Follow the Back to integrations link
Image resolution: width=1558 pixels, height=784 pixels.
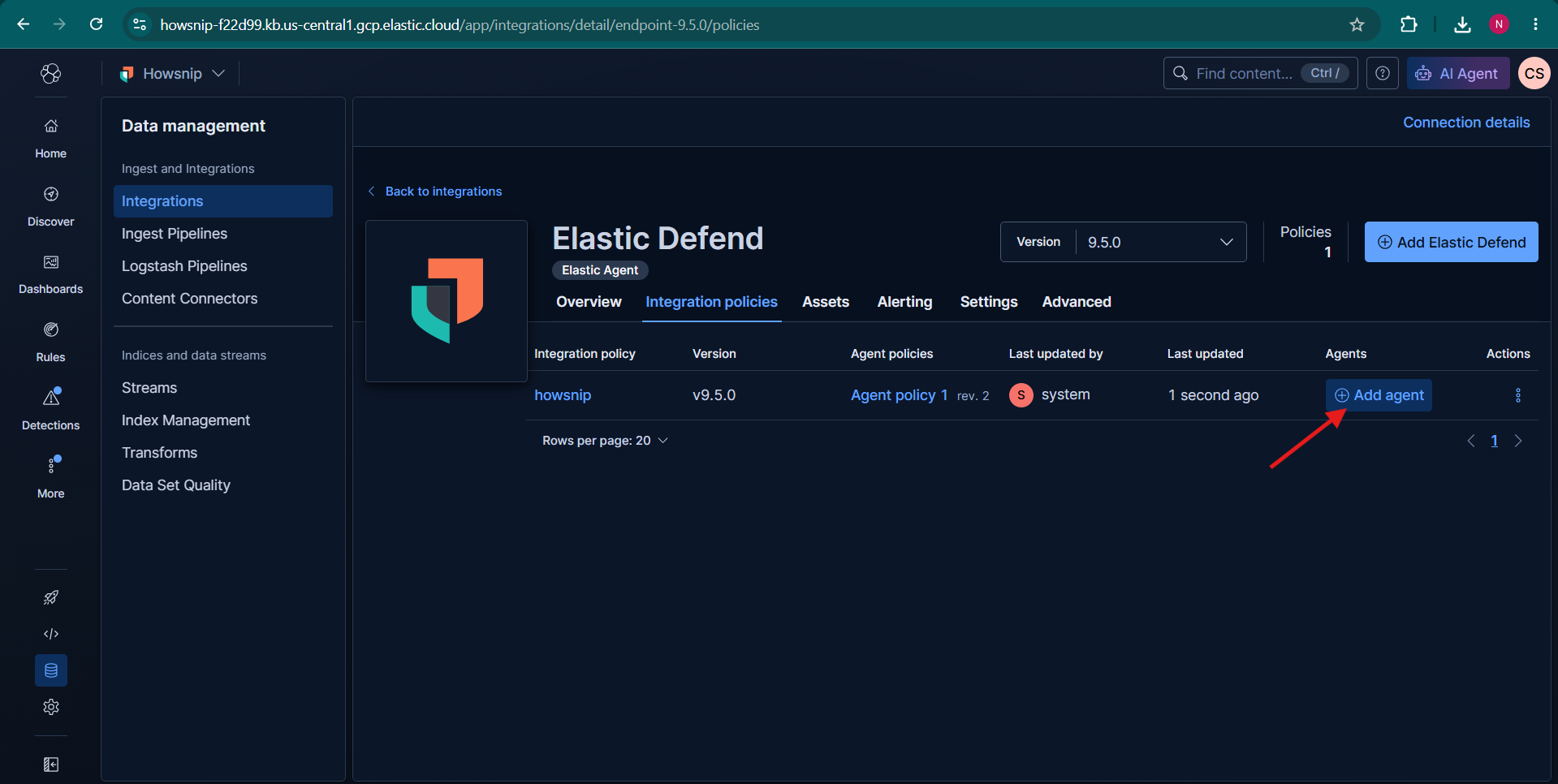(x=435, y=192)
